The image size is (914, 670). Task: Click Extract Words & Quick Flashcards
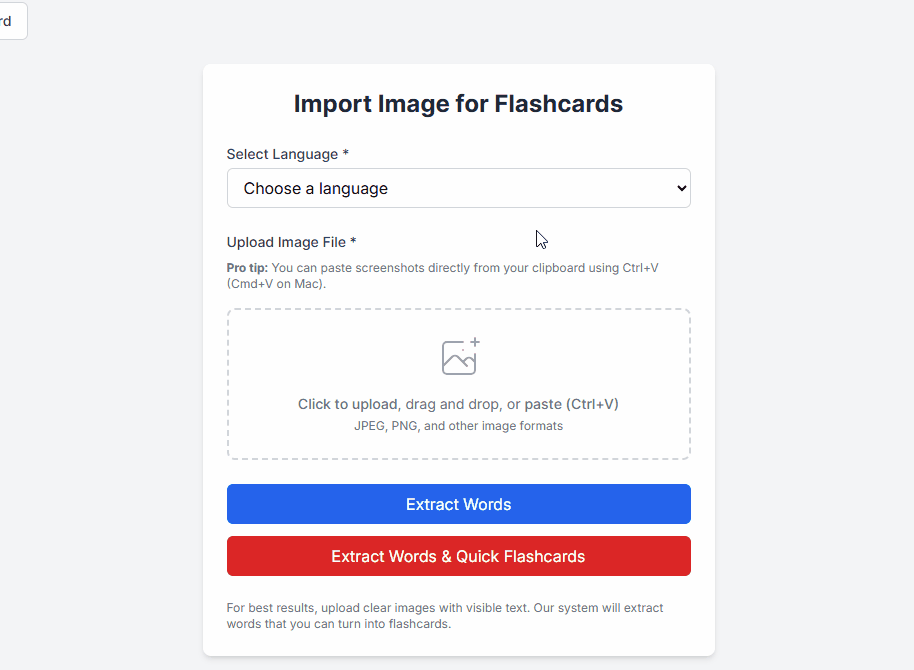[458, 556]
